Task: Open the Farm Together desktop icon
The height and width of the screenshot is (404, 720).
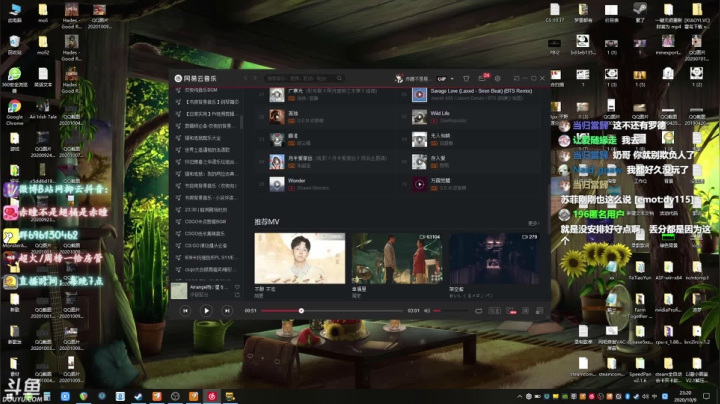Action: coord(640,307)
